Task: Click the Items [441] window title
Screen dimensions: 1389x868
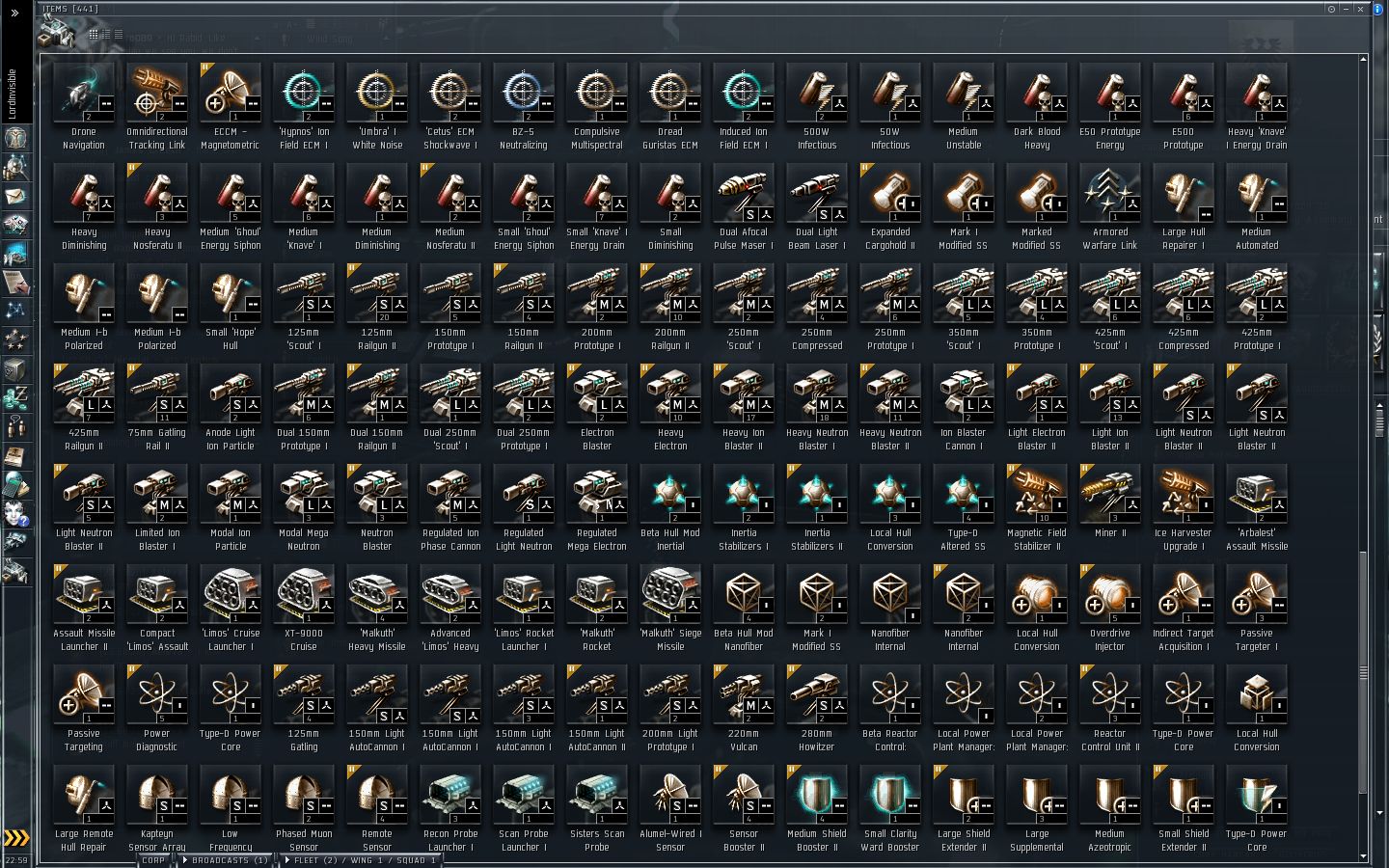Action: coord(70,9)
